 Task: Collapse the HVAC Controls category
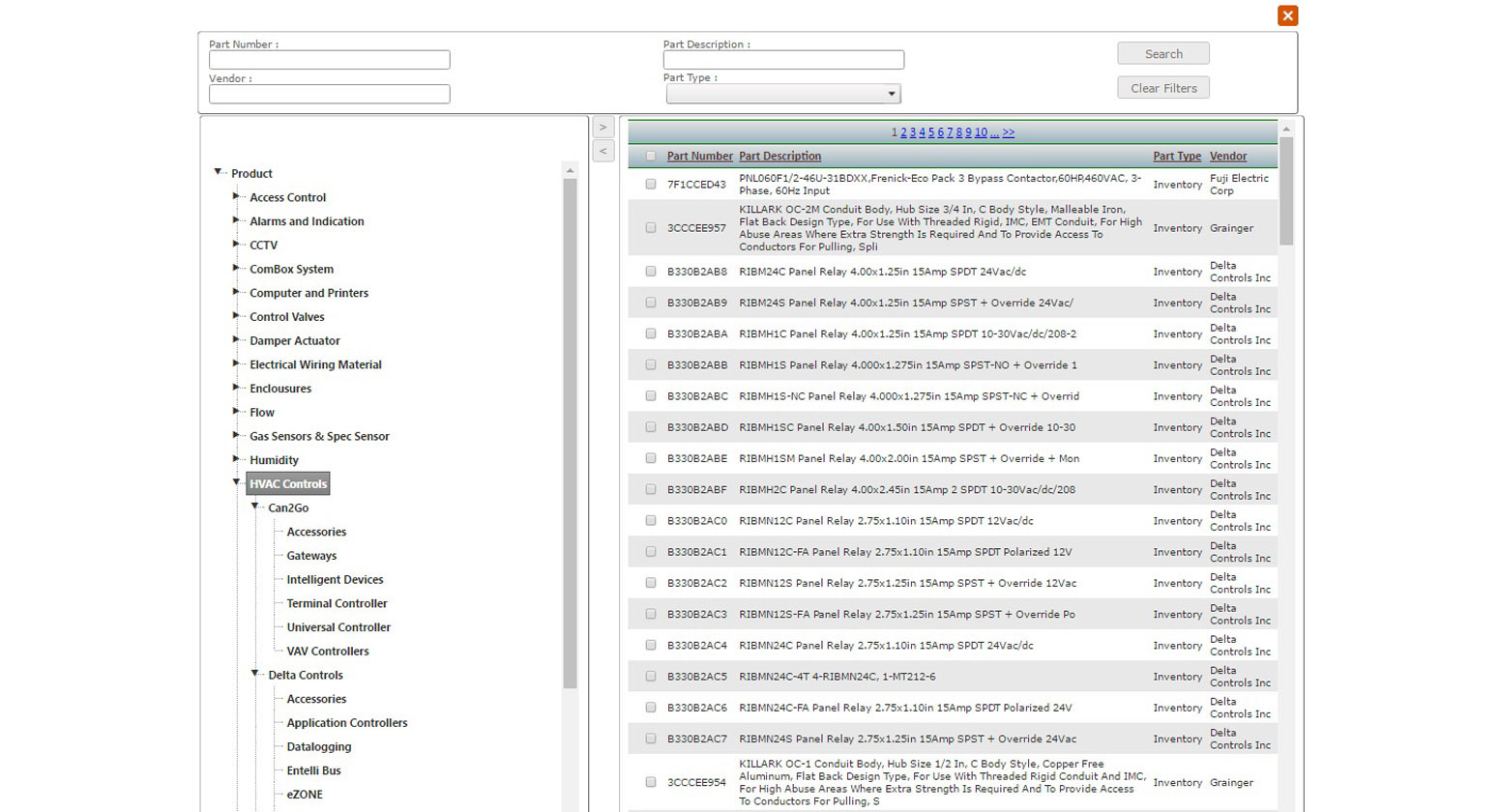click(236, 482)
